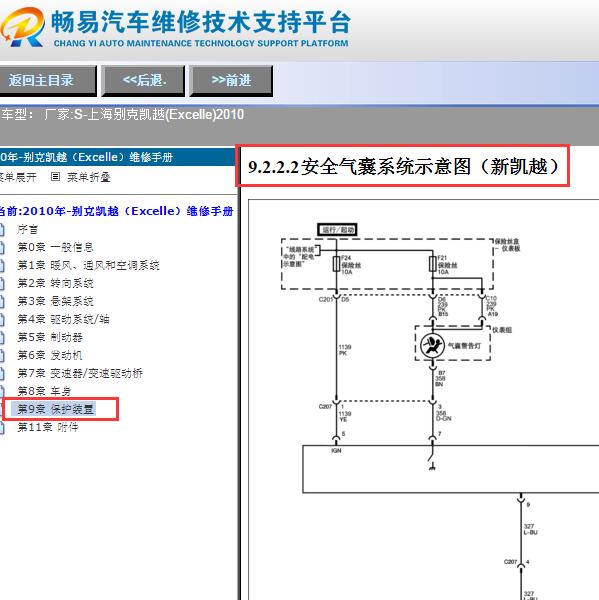Click the IGN terminal label in diagram
The image size is (599, 600).
coord(336,451)
